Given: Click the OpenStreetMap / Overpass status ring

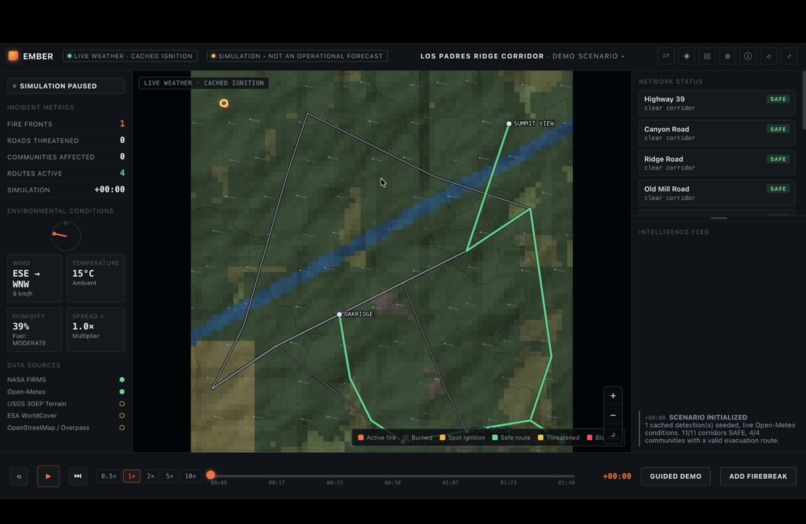Looking at the screenshot, I should (122, 427).
